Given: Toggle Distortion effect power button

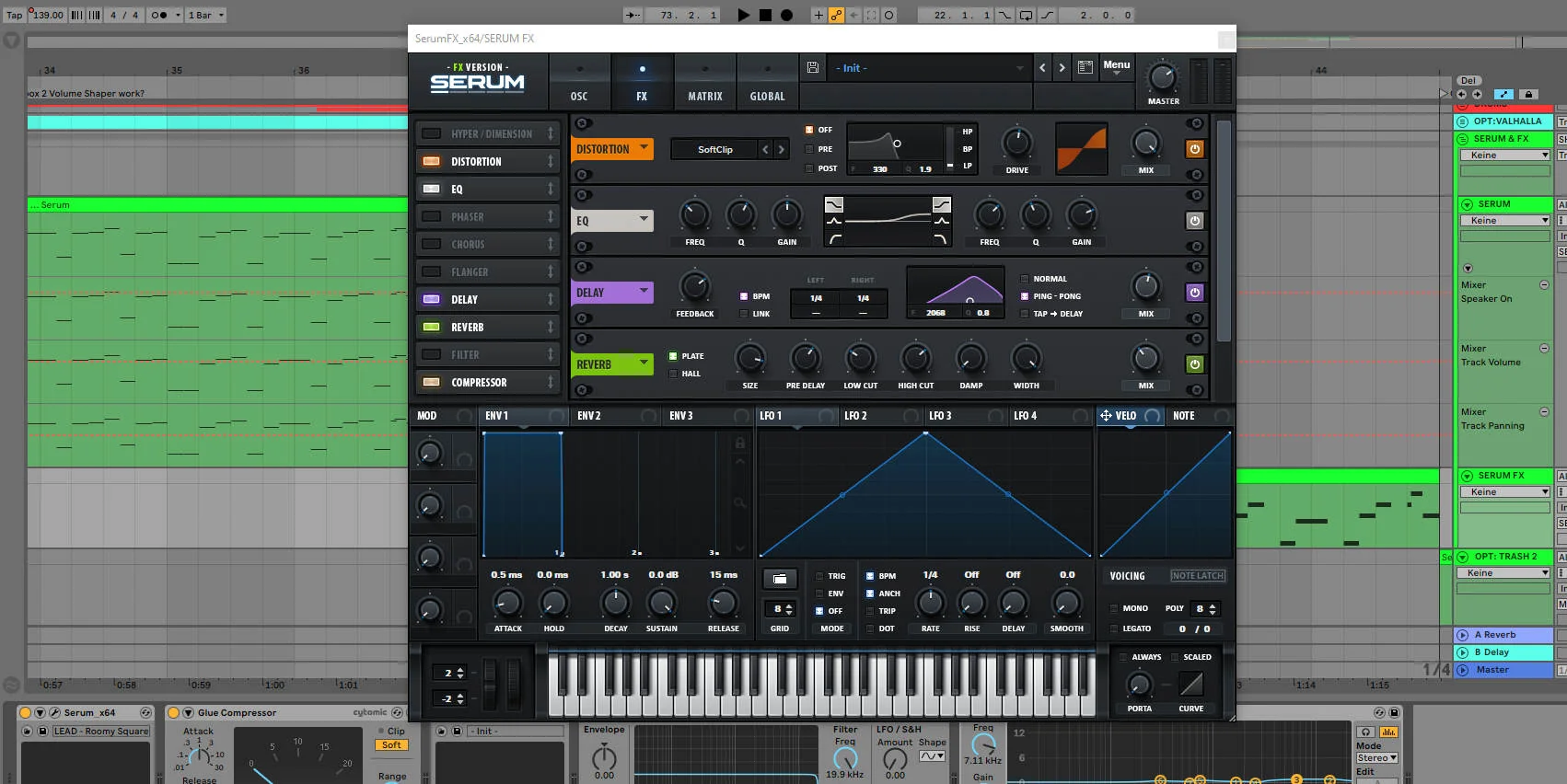Looking at the screenshot, I should click(1194, 149).
